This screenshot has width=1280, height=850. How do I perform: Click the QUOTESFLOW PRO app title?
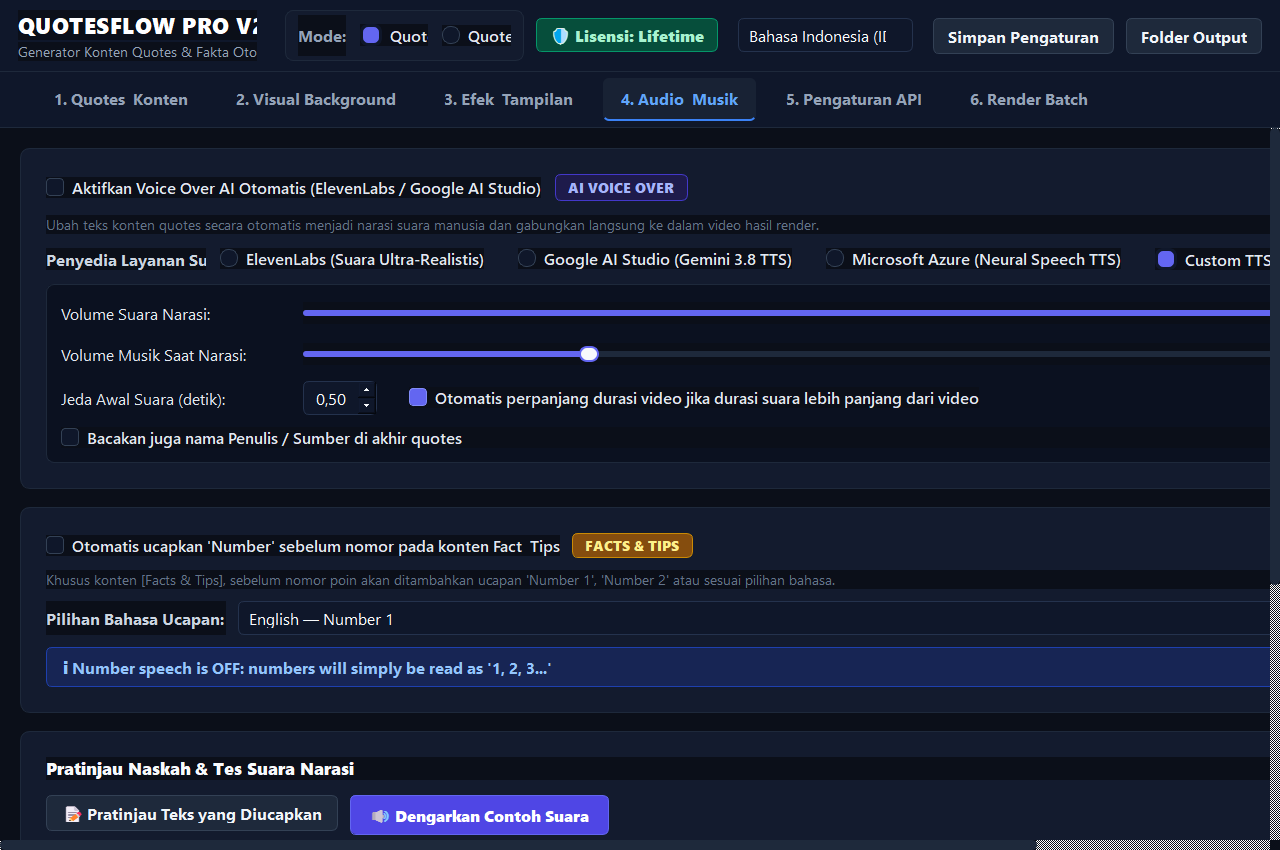click(137, 26)
